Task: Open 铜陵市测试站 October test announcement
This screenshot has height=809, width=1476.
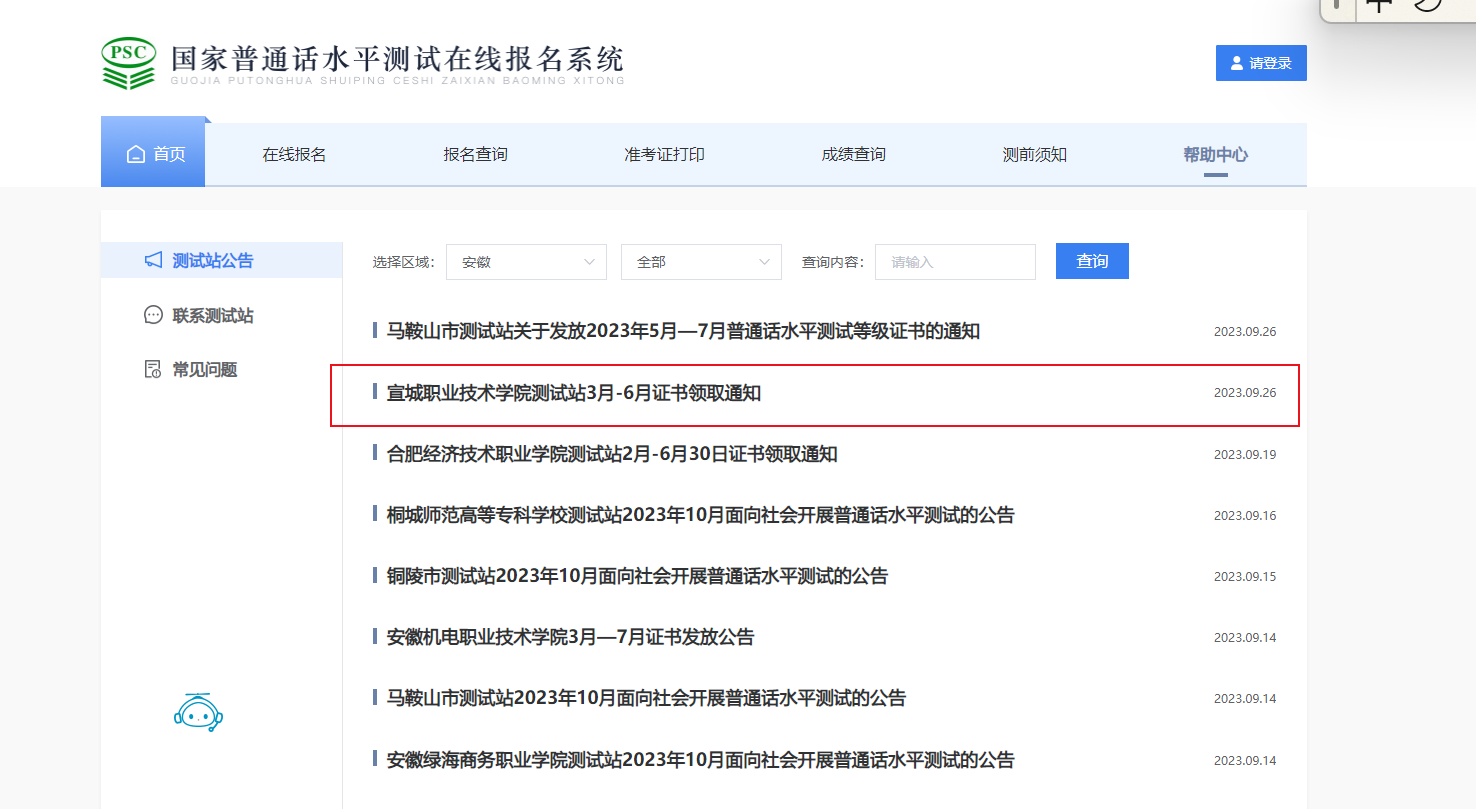Action: pos(637,576)
